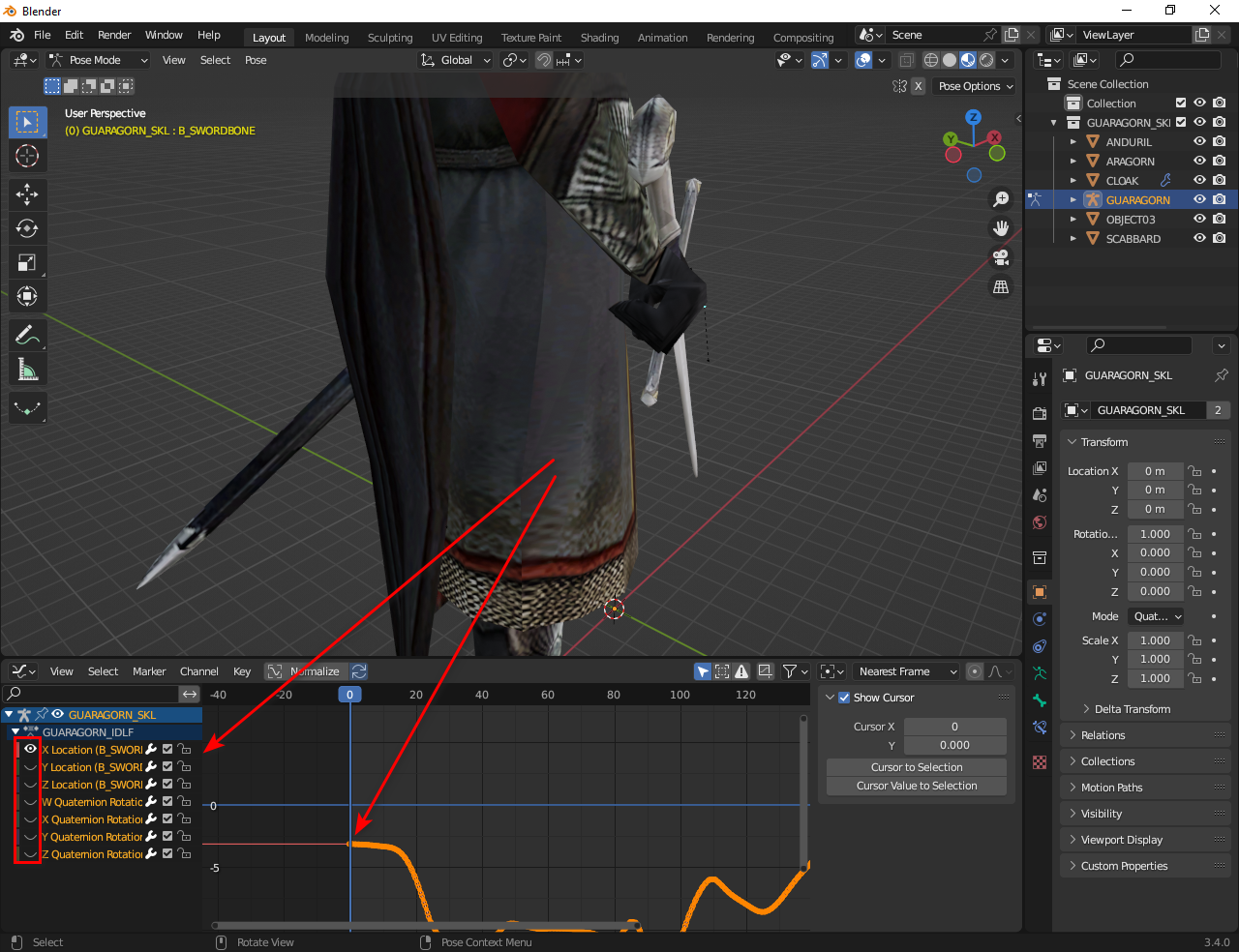Image resolution: width=1239 pixels, height=952 pixels.
Task: Select the ANDURIL object in the outliner
Action: pos(1129,142)
